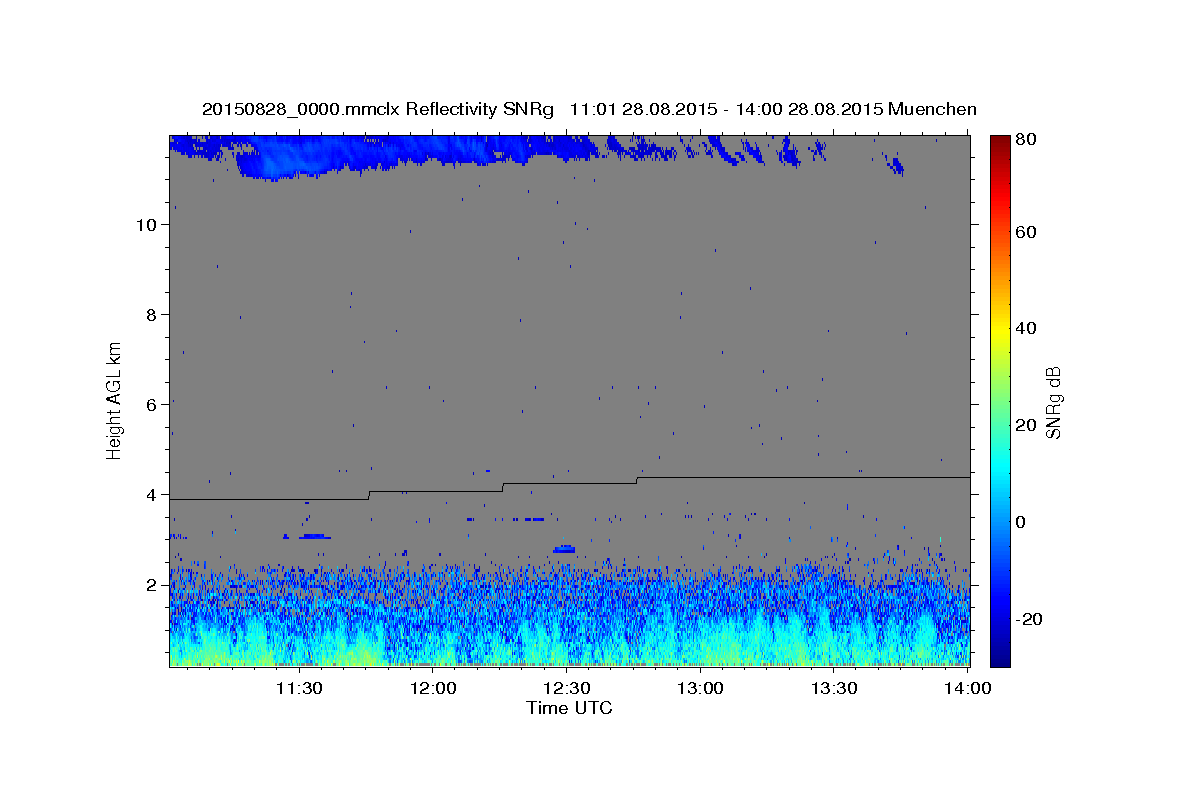Click the dark blue bottom of colorbar

tap(999, 655)
